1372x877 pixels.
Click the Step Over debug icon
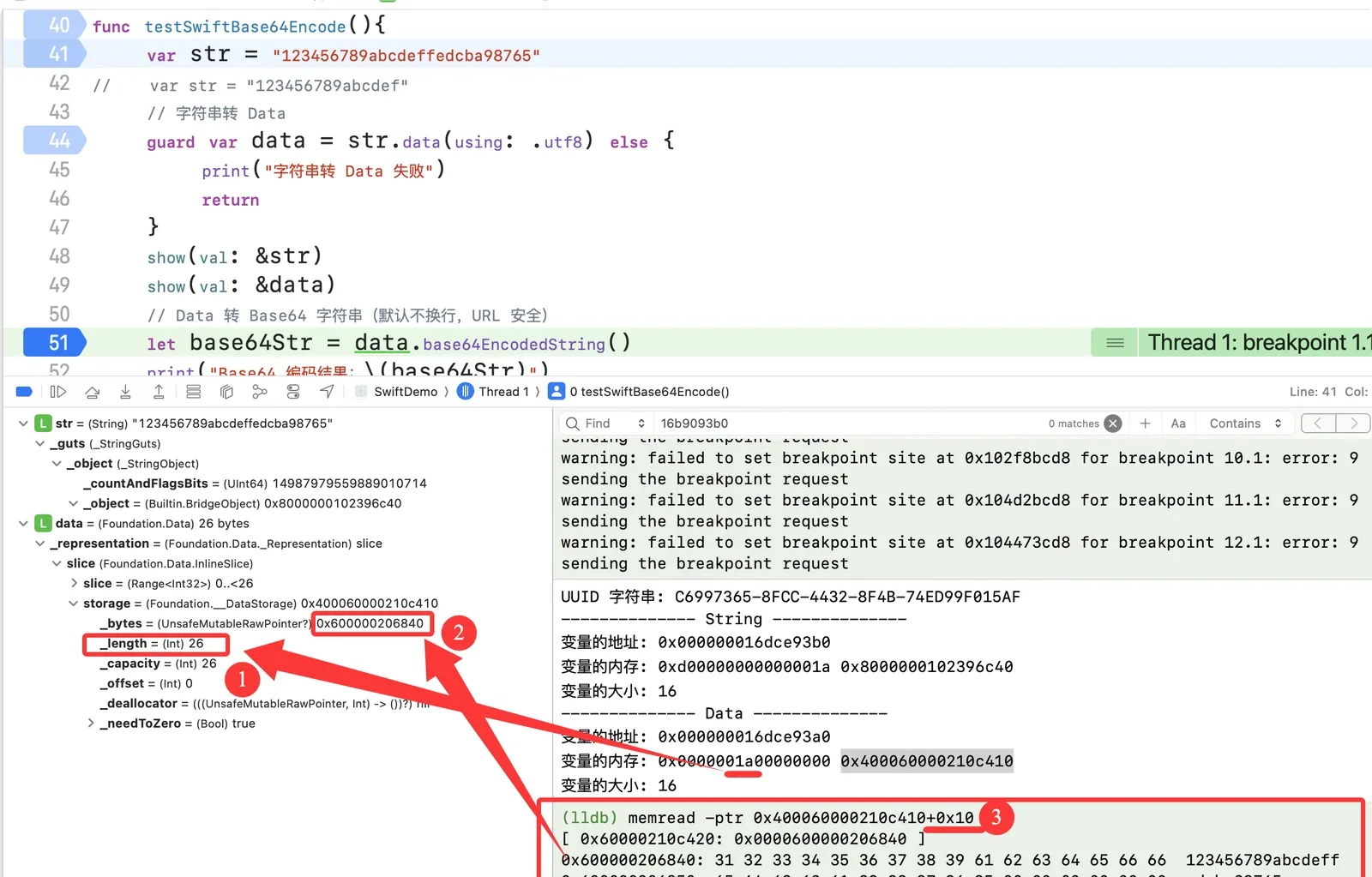[x=92, y=392]
